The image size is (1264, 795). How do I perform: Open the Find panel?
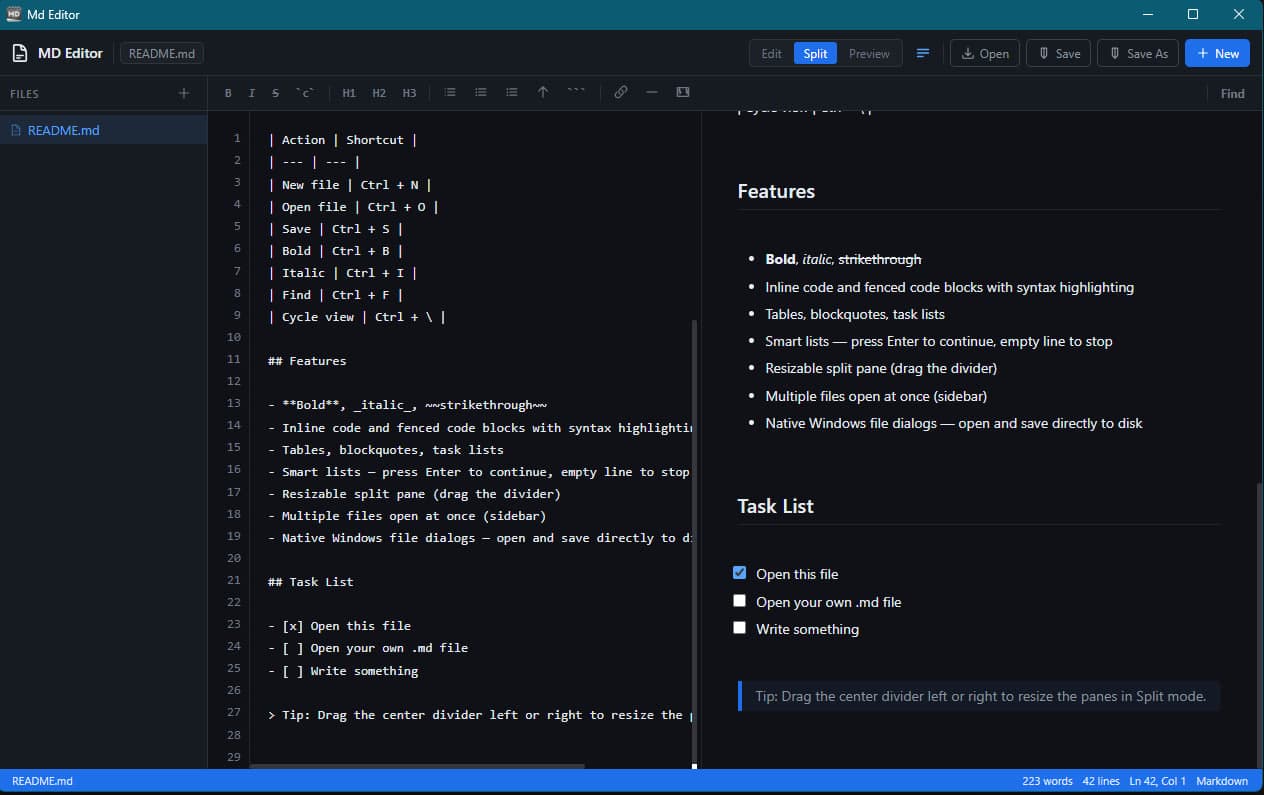1232,93
